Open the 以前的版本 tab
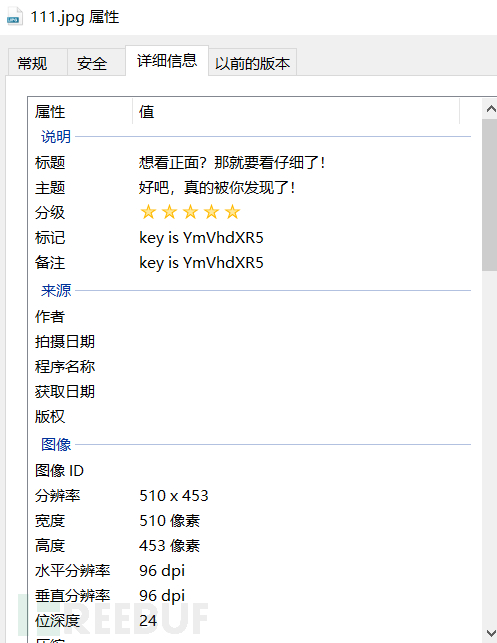Image resolution: width=497 pixels, height=643 pixels. coord(253,63)
